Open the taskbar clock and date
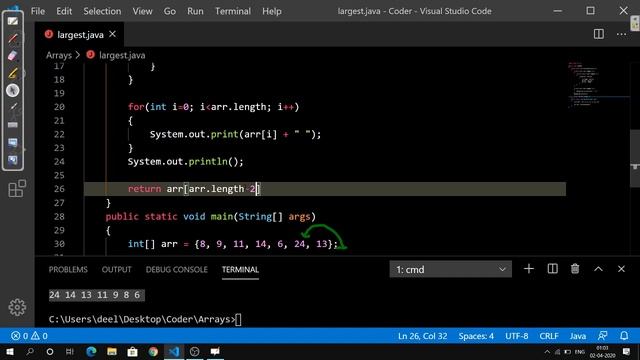640x360 pixels. (x=602, y=351)
